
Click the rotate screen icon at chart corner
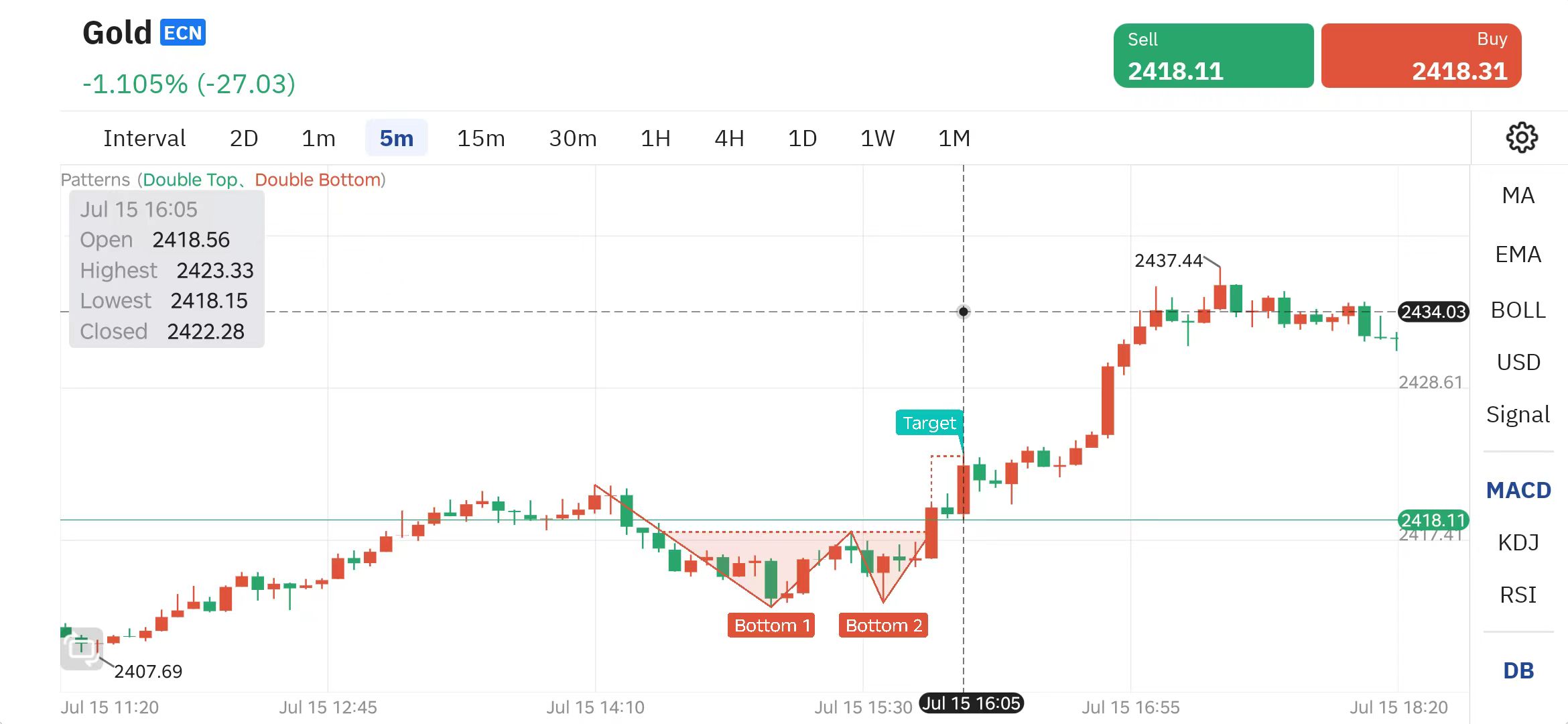tap(82, 648)
